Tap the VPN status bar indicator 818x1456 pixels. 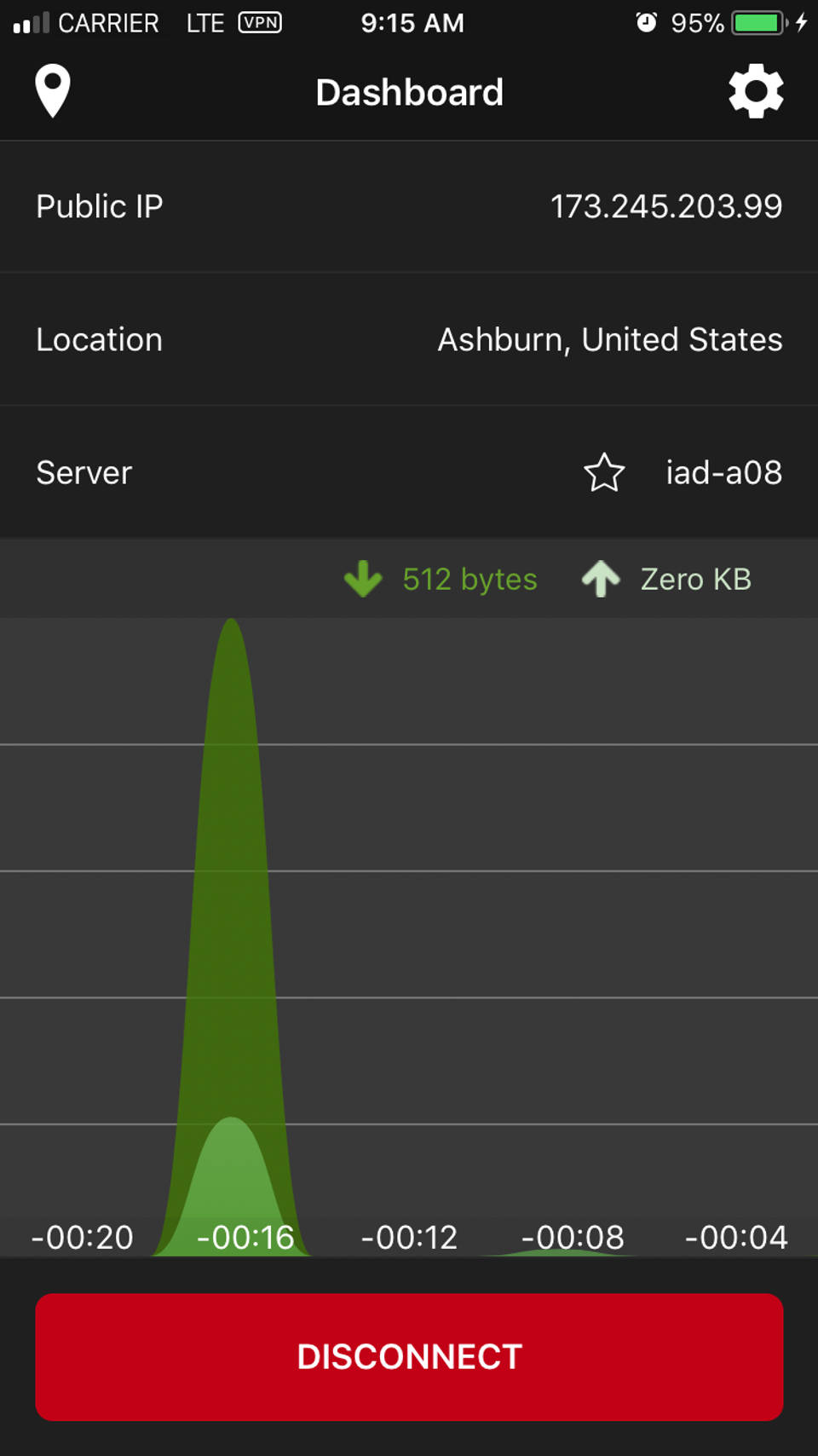(x=260, y=22)
